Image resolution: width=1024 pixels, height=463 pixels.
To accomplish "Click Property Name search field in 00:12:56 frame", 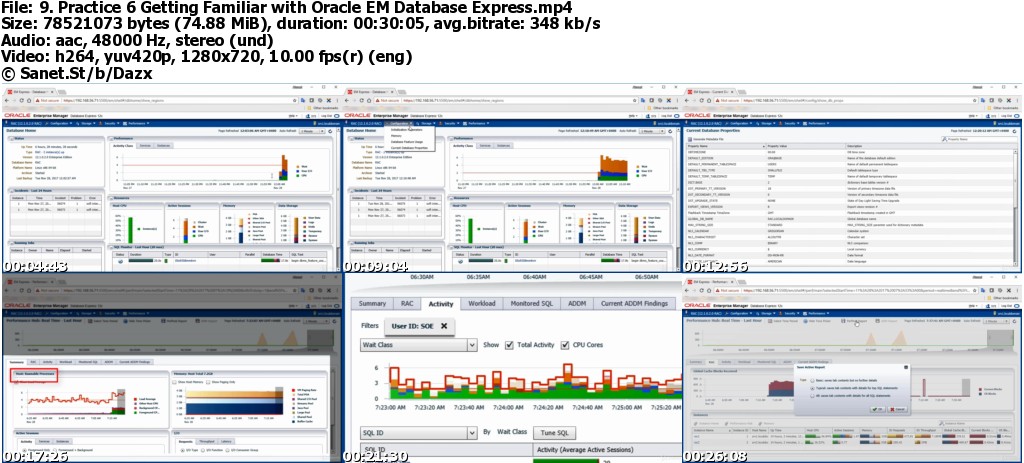I will 980,139.
